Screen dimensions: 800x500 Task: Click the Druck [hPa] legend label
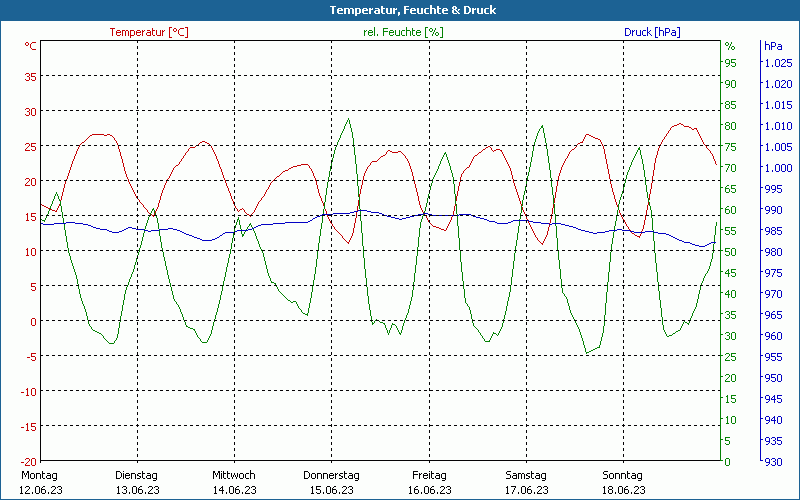[652, 32]
